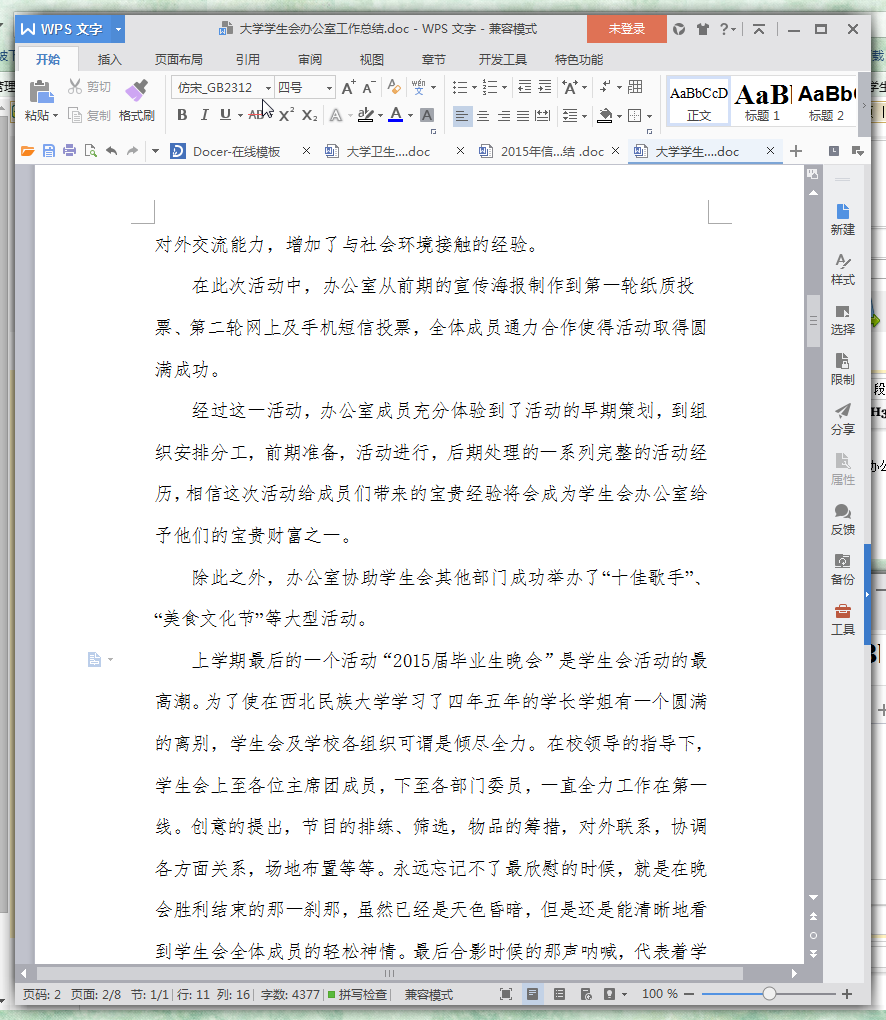Open the bullets list dropdown arrow
This screenshot has width=886, height=1020.
(x=475, y=88)
